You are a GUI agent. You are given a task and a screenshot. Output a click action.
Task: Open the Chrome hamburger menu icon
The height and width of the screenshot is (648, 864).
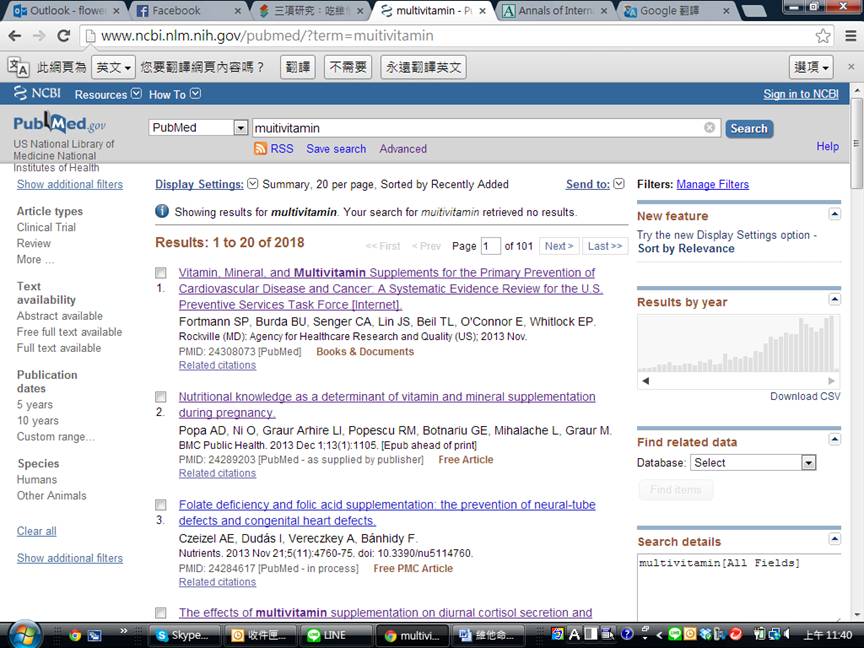[x=851, y=36]
